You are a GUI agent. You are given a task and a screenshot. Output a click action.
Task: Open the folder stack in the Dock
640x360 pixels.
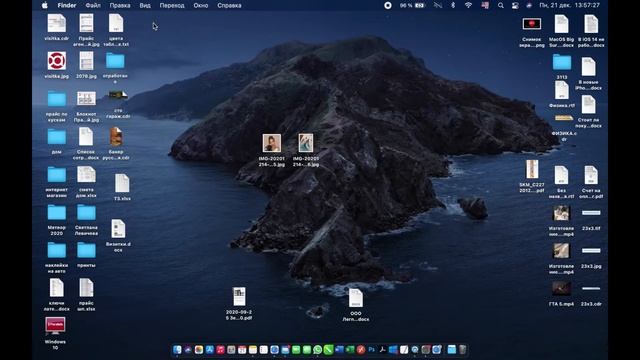click(x=452, y=350)
